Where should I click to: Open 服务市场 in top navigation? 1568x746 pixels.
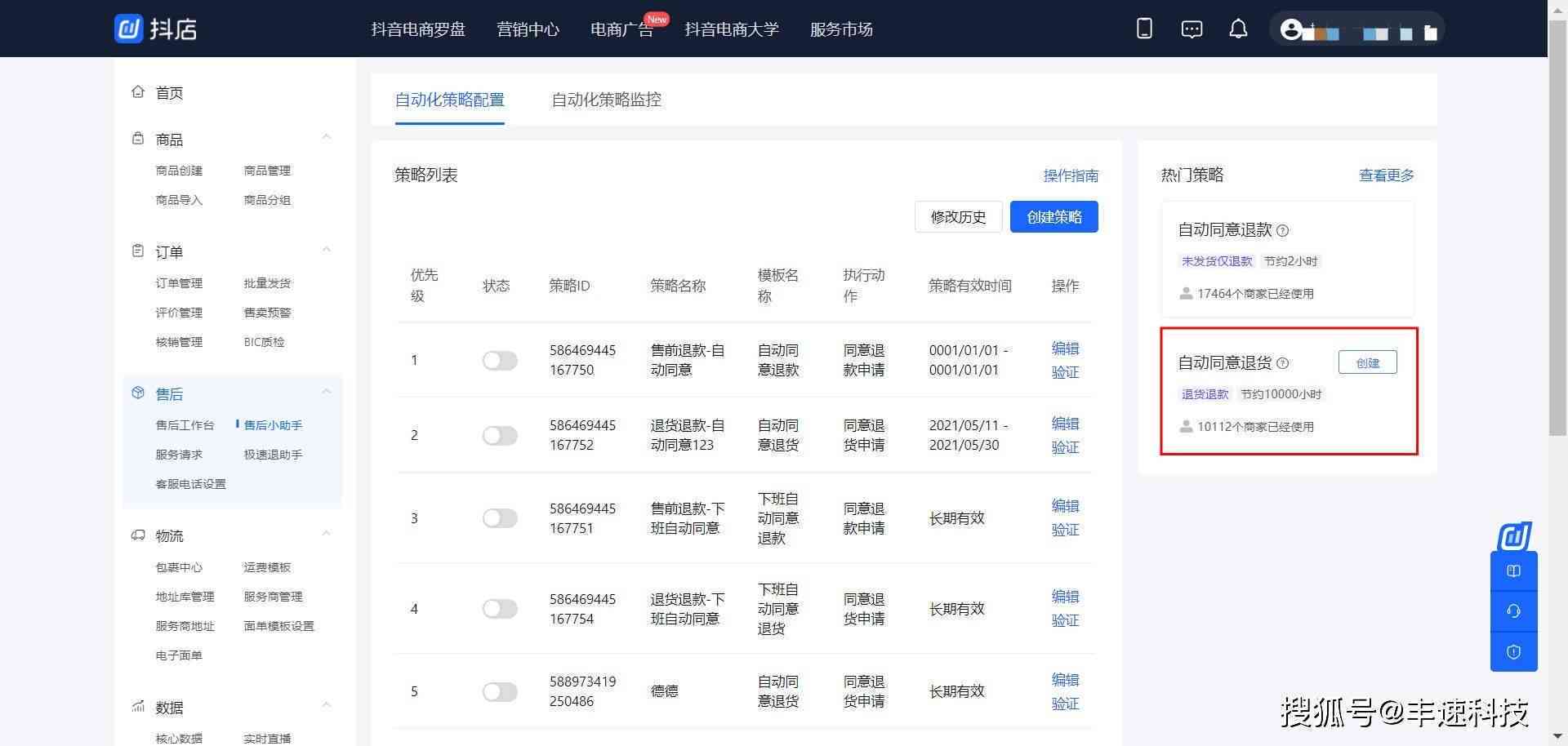click(x=841, y=29)
